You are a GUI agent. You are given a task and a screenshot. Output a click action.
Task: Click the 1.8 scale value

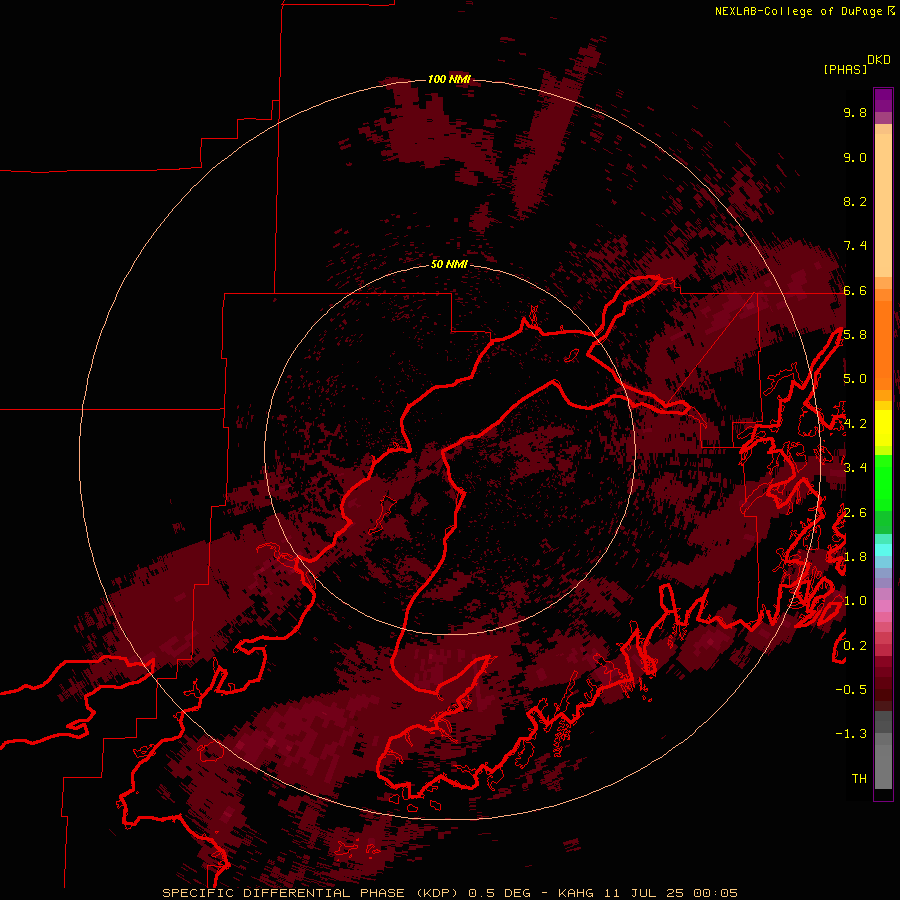[x=855, y=557]
